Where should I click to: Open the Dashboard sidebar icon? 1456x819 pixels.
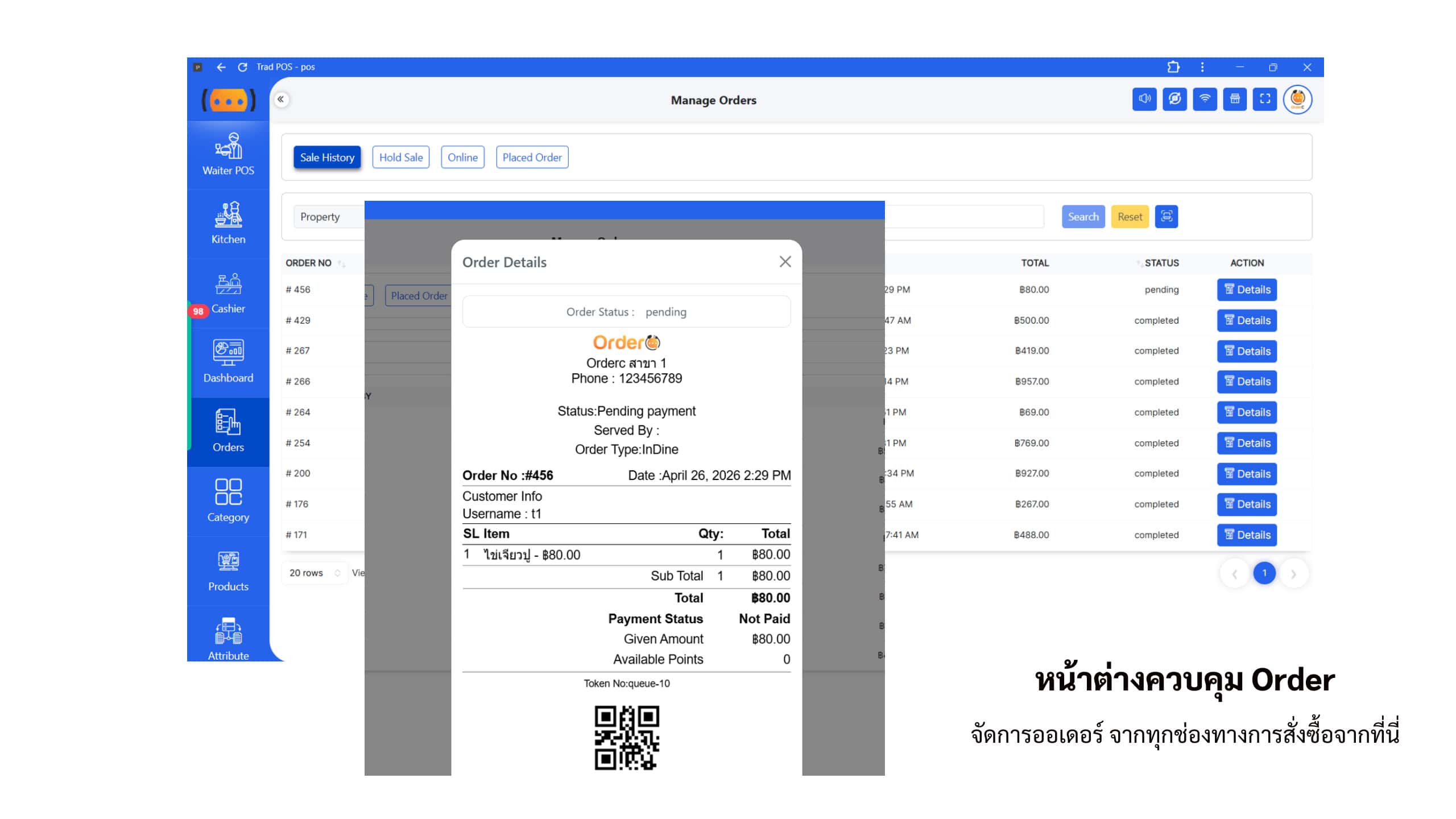(x=228, y=362)
